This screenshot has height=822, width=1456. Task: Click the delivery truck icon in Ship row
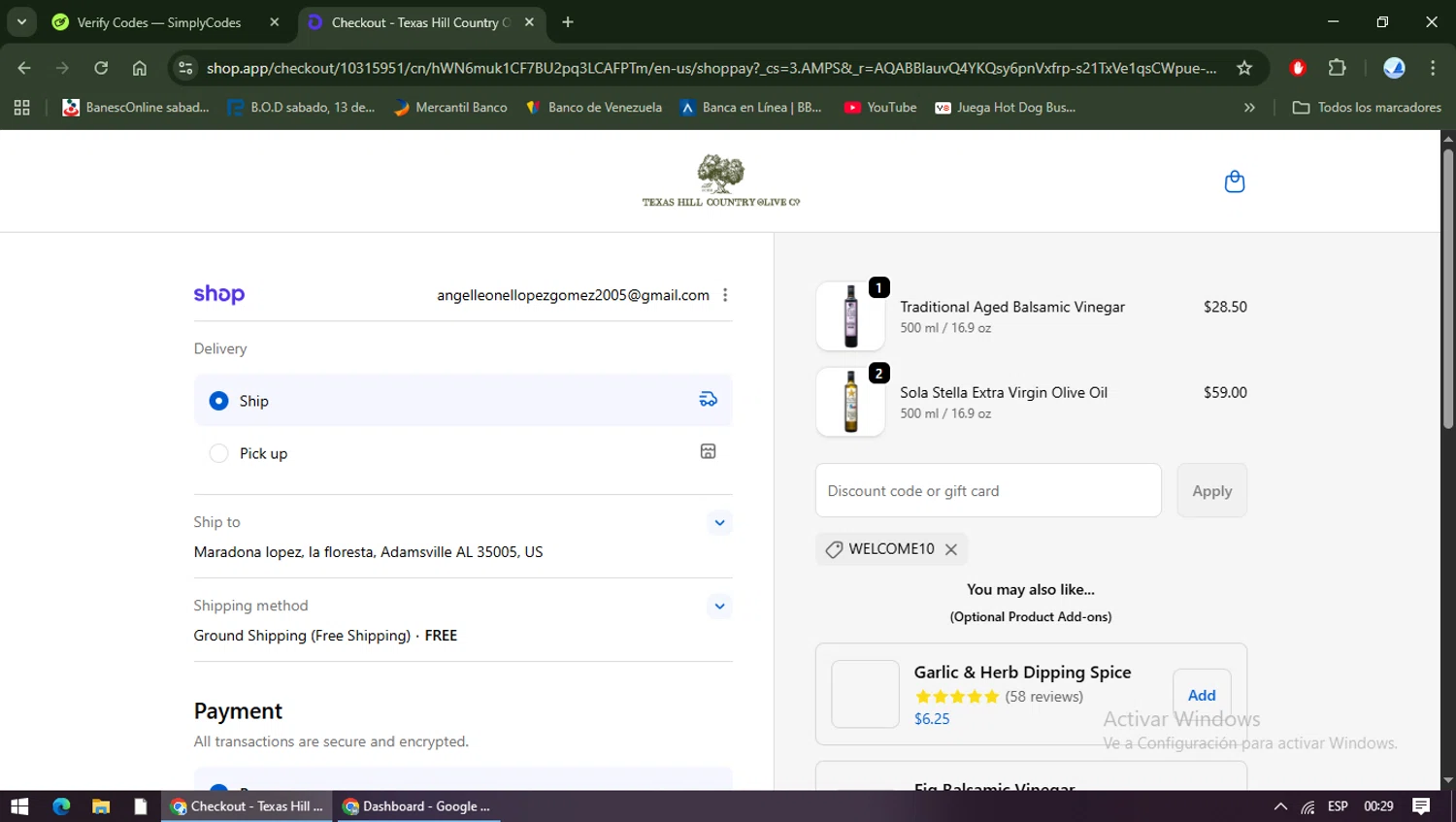pyautogui.click(x=709, y=400)
